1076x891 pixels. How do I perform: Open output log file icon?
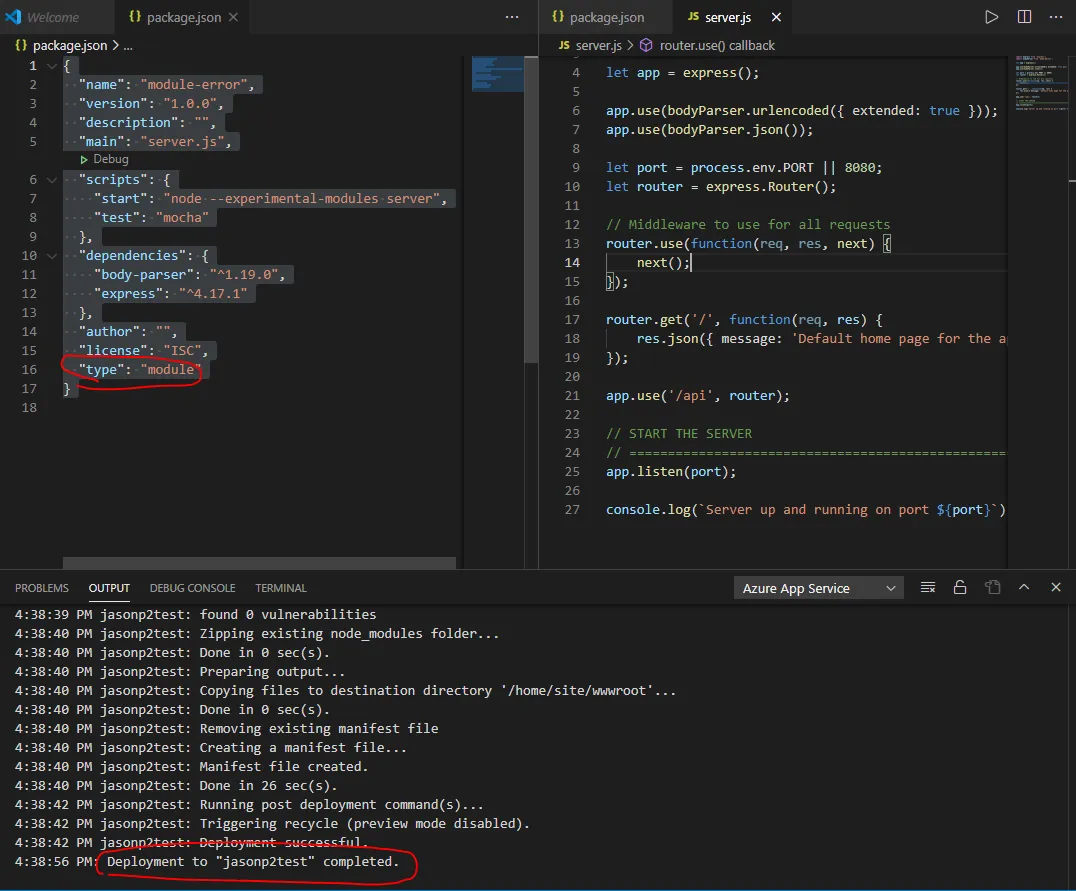(x=992, y=588)
